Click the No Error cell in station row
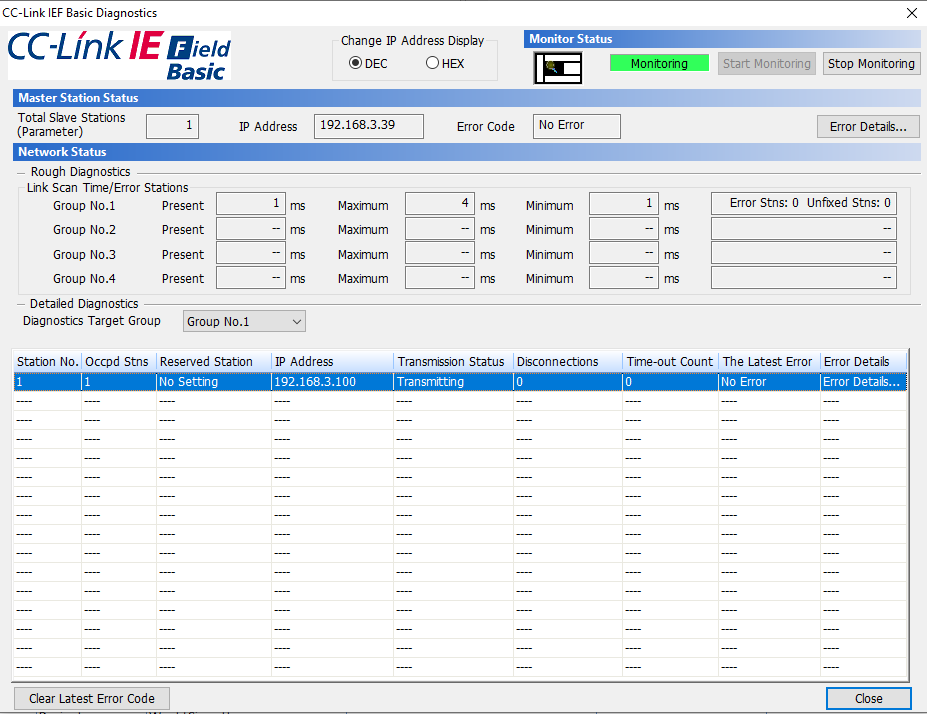 click(x=769, y=382)
